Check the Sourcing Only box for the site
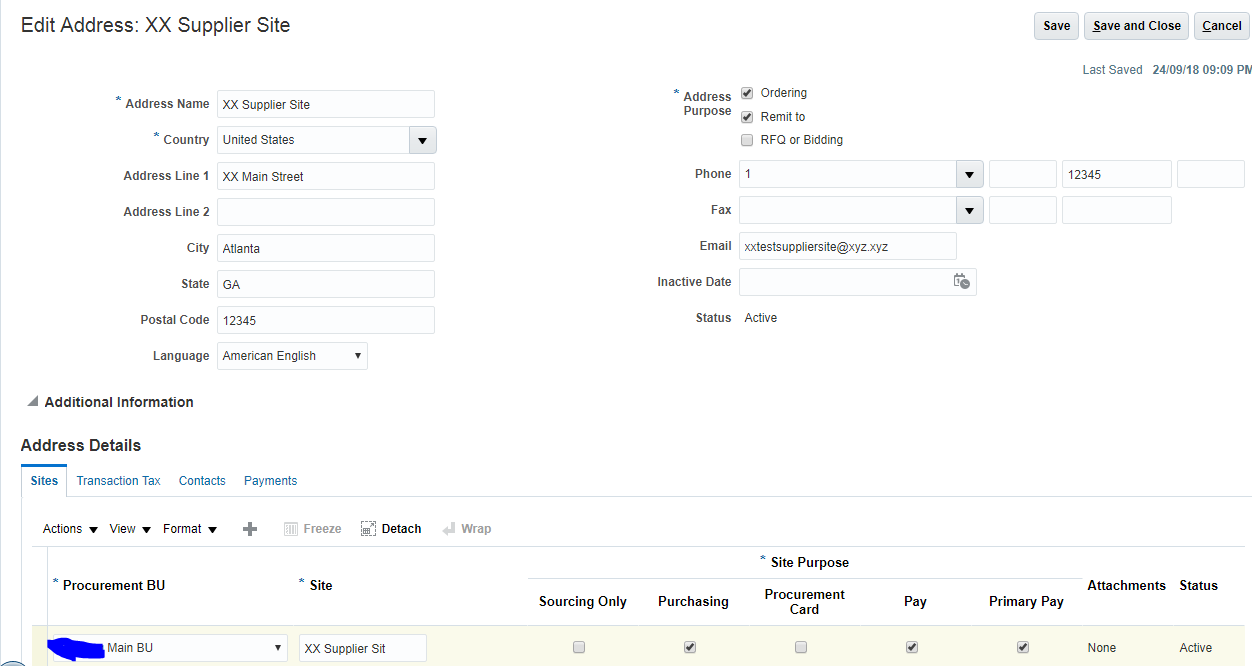 point(579,647)
